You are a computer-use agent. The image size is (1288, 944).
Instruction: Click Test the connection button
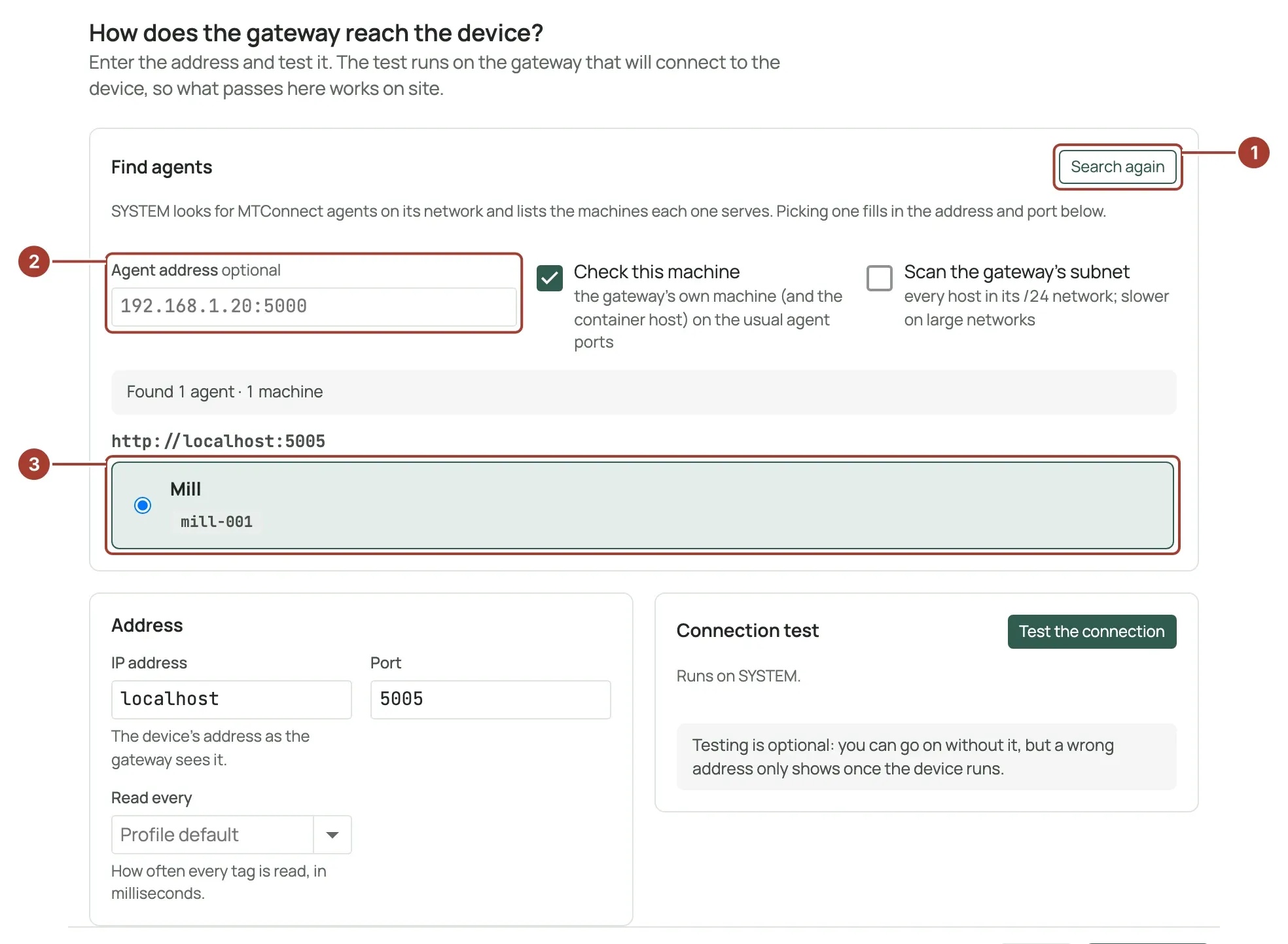(x=1092, y=632)
